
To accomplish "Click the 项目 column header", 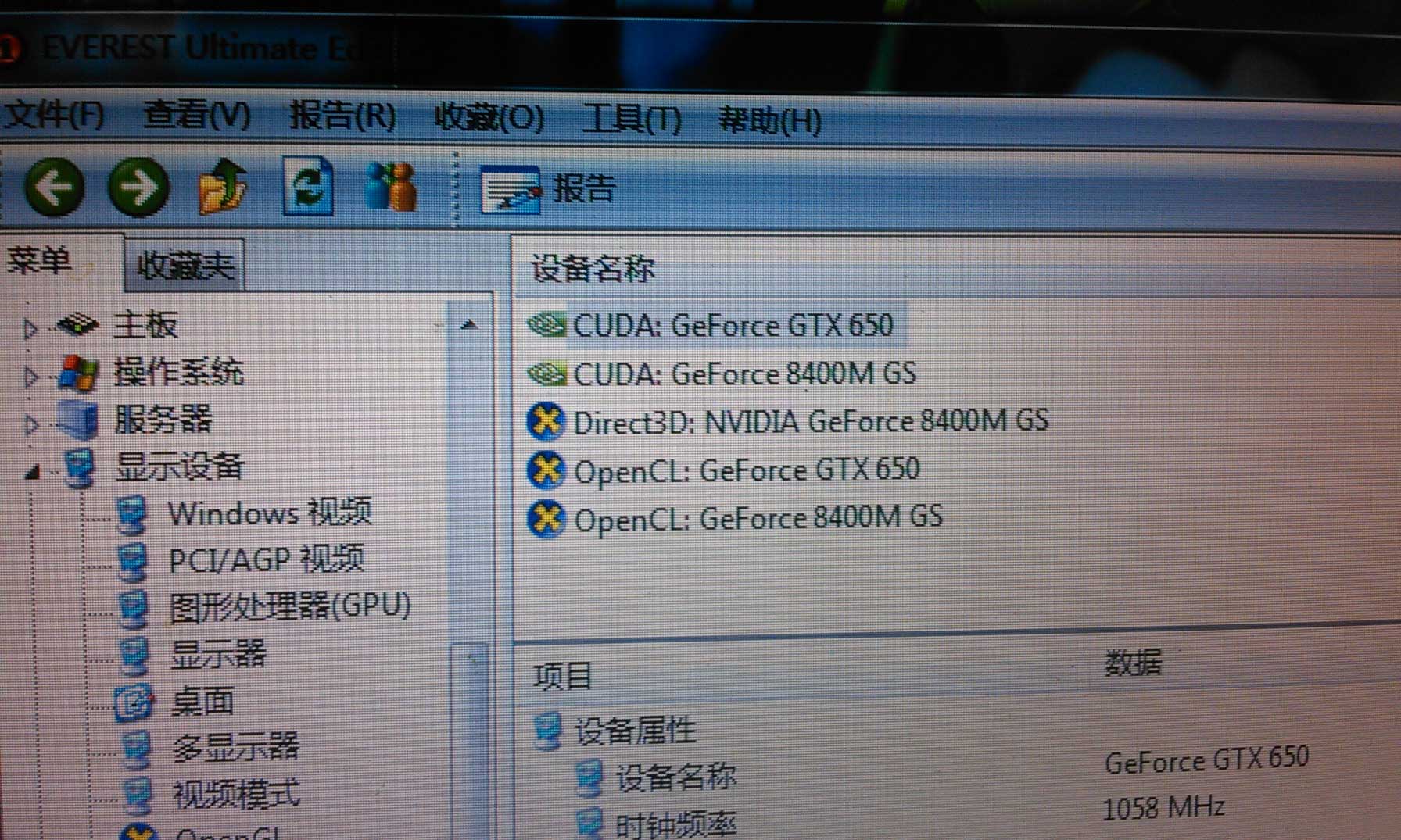I will coord(563,676).
